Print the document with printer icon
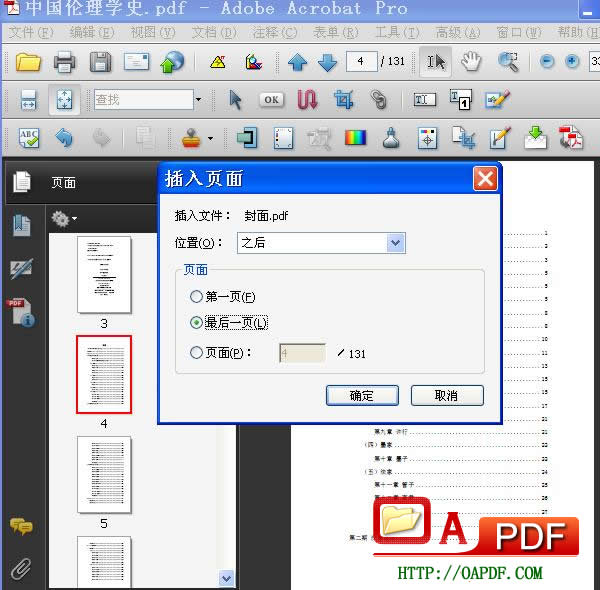Screen dimensions: 600x590 (x=64, y=62)
